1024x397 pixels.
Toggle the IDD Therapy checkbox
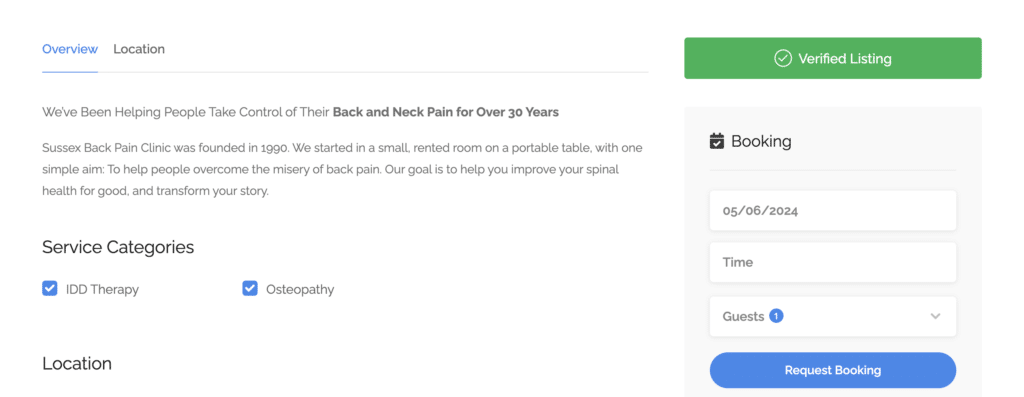pyautogui.click(x=50, y=288)
